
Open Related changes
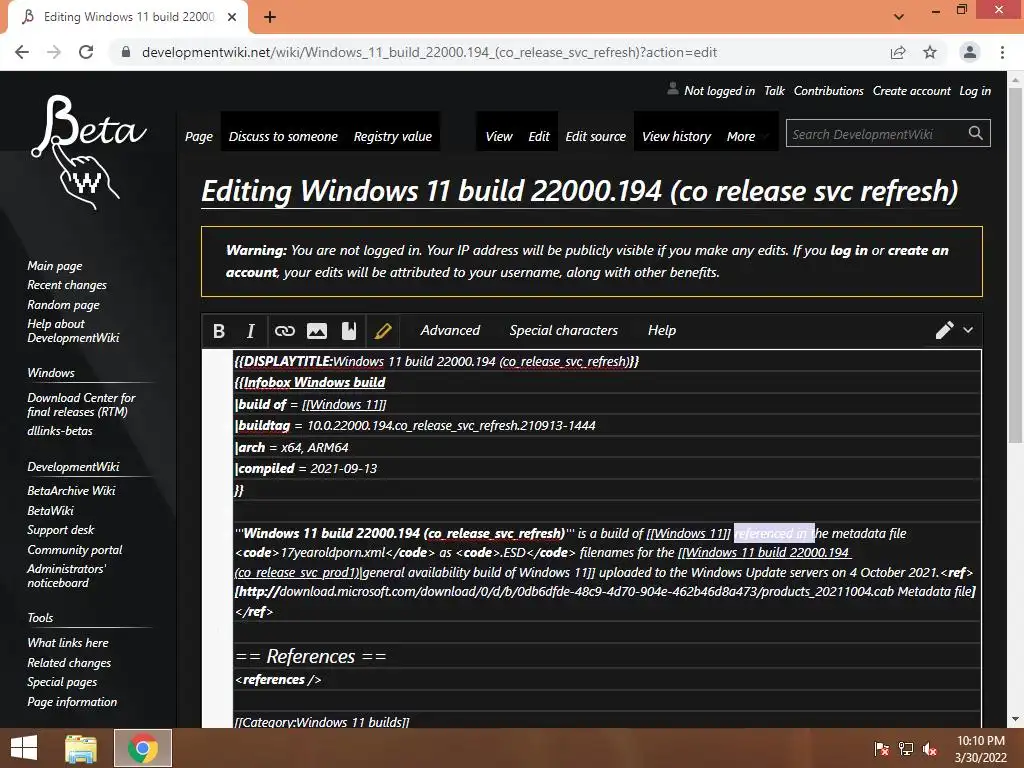point(69,662)
